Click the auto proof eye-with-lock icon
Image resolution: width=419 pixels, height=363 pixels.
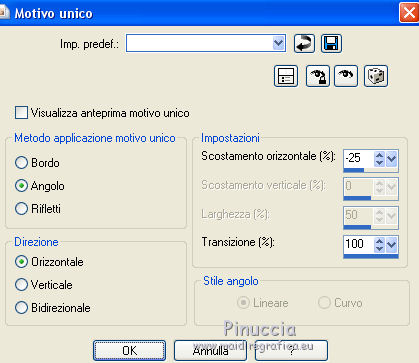tap(318, 76)
